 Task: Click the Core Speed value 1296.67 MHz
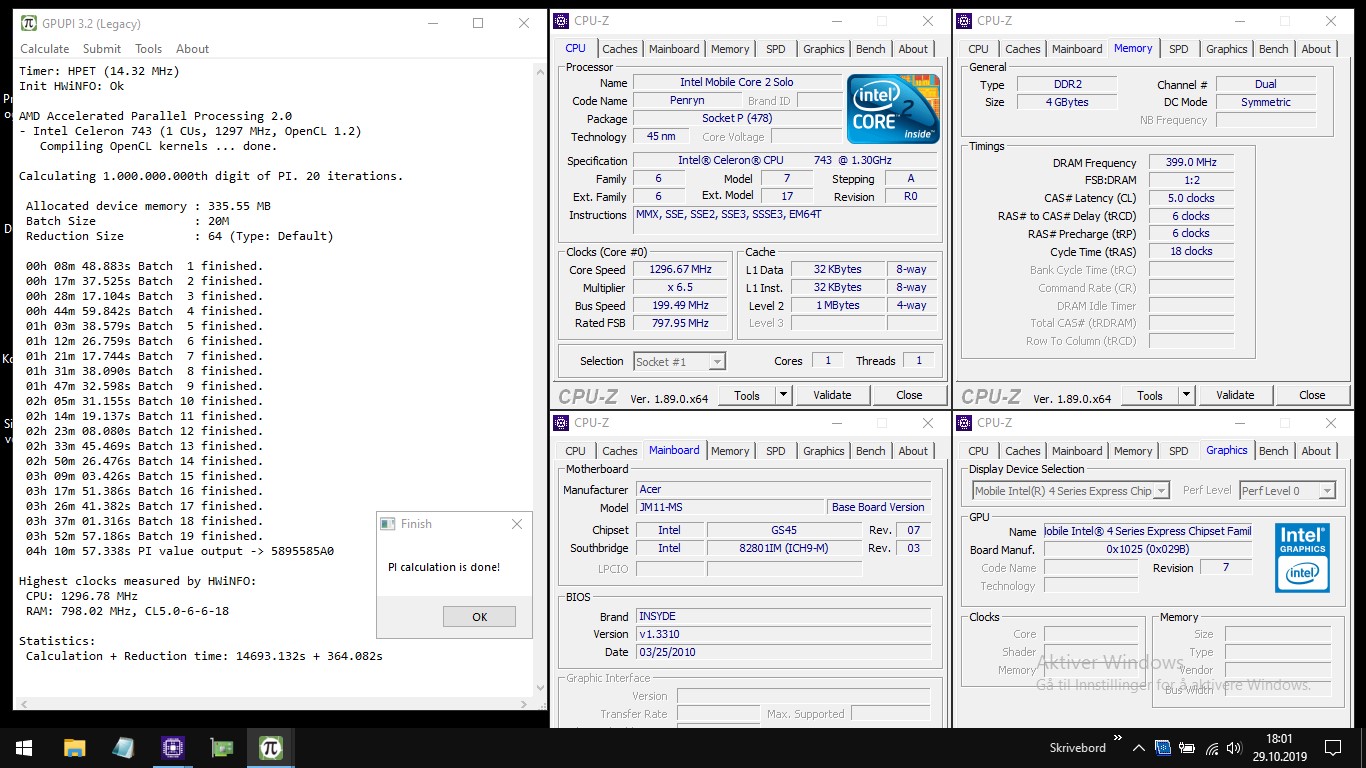click(x=681, y=270)
